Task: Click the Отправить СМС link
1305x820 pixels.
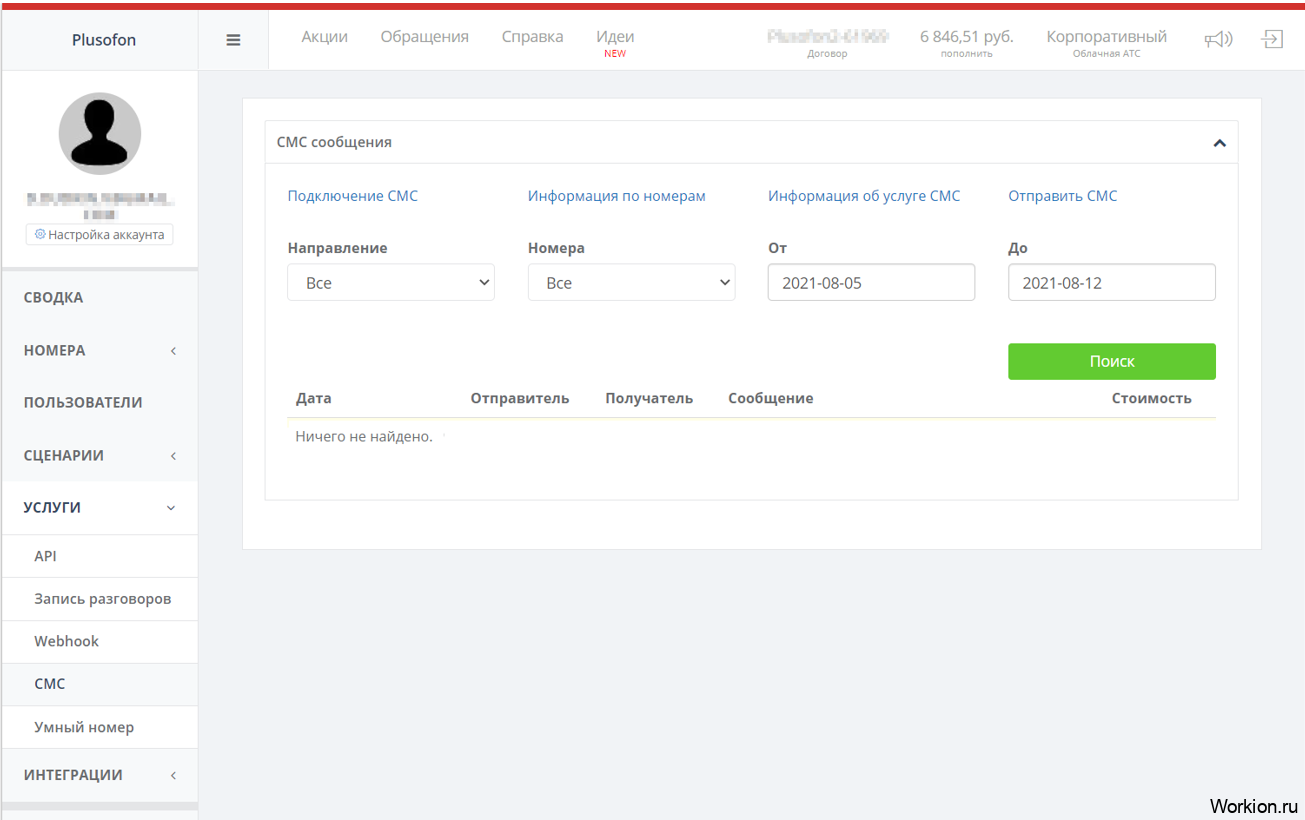Action: tap(1063, 196)
